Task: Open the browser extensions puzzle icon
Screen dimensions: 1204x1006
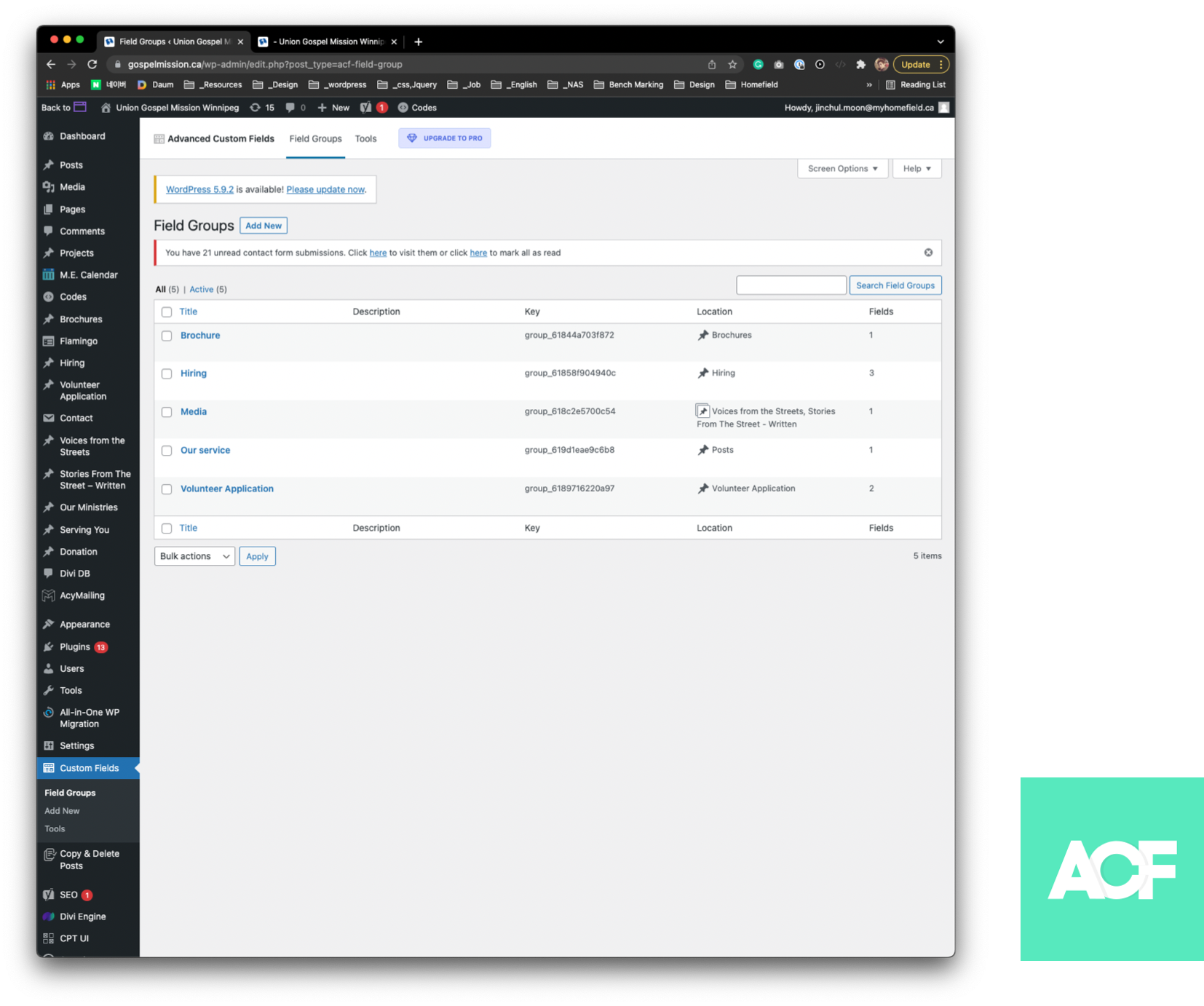Action: click(860, 64)
